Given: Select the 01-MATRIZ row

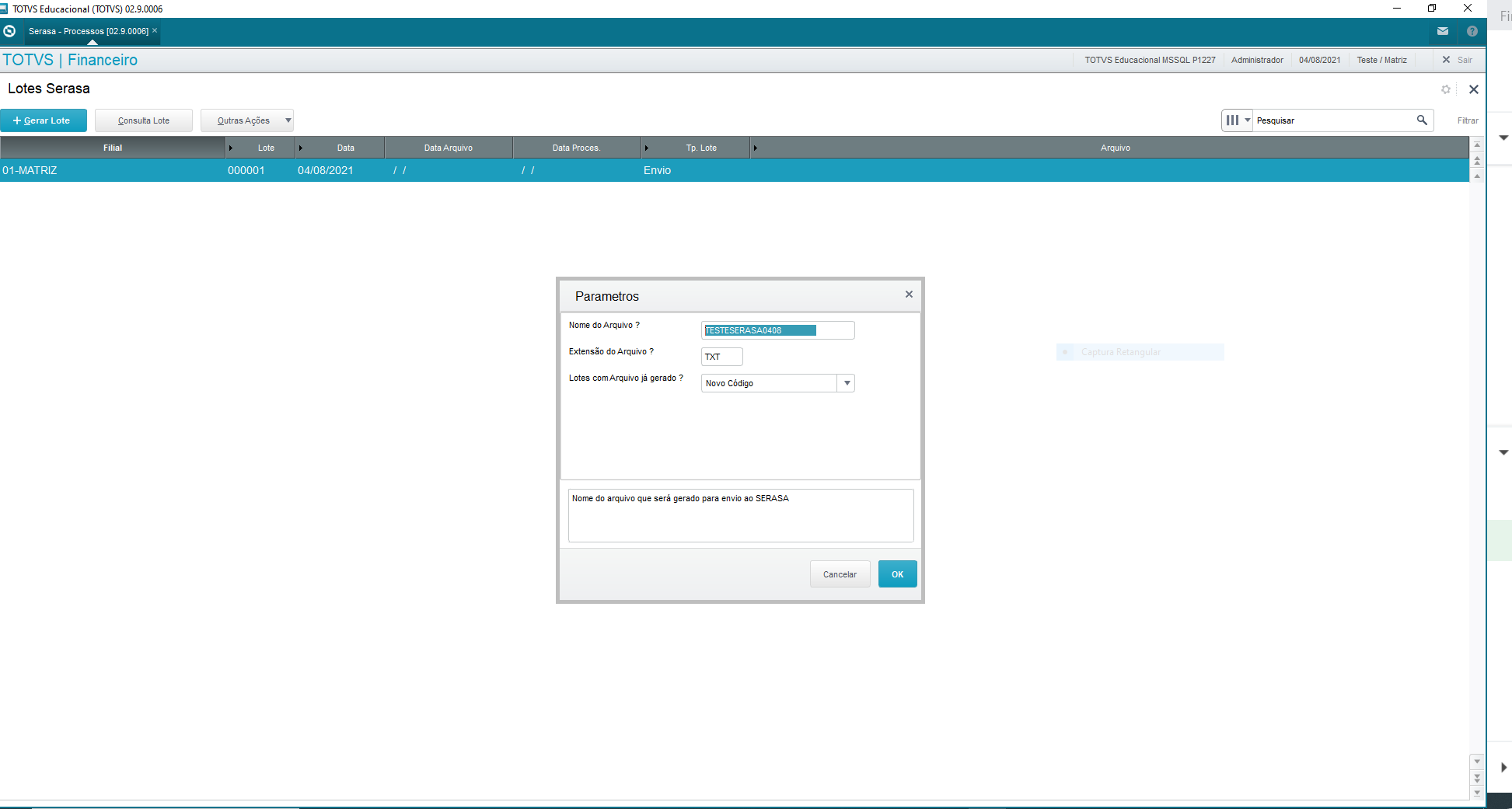Looking at the screenshot, I should click(735, 170).
